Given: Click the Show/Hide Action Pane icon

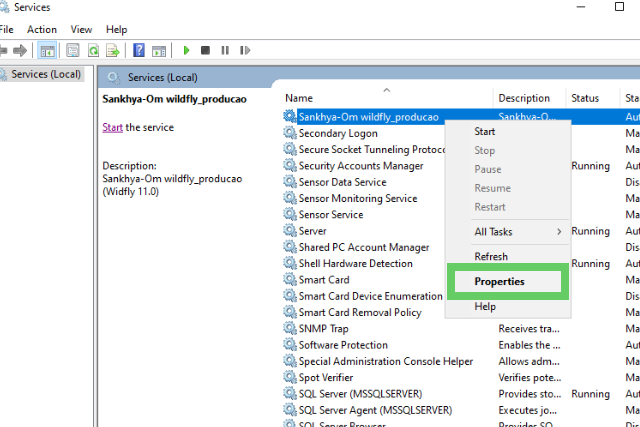Looking at the screenshot, I should pos(159,51).
